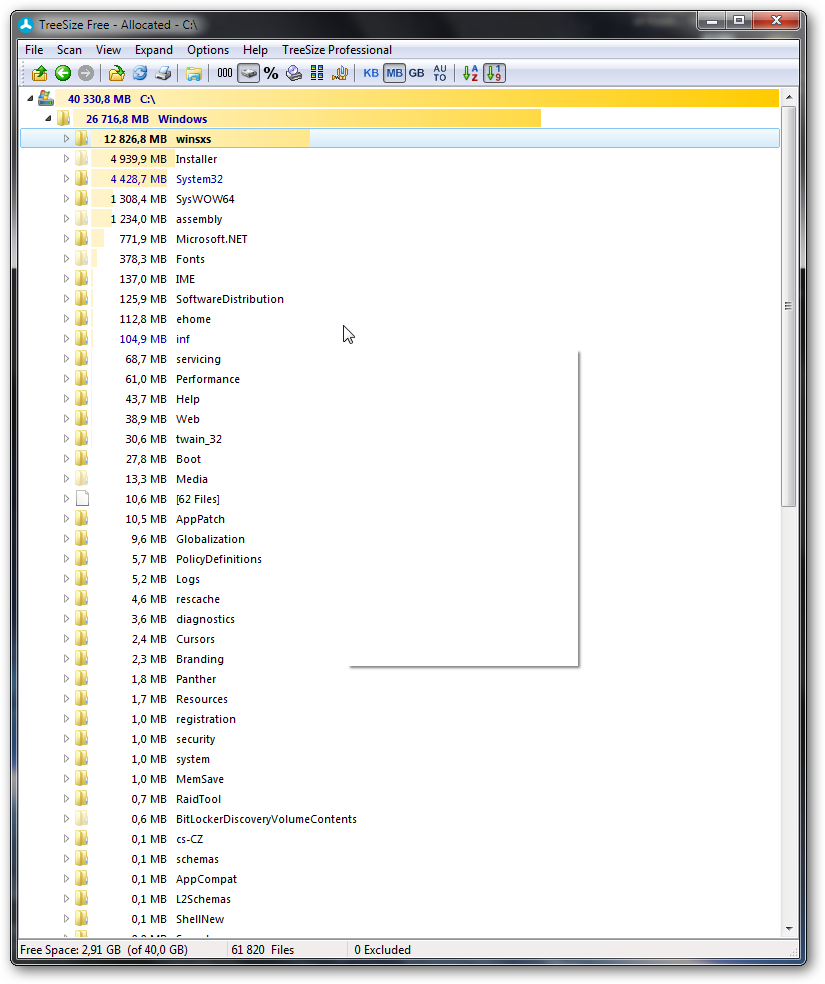Open the Select Directory folder icon
The width and height of the screenshot is (825, 984).
pyautogui.click(x=117, y=73)
